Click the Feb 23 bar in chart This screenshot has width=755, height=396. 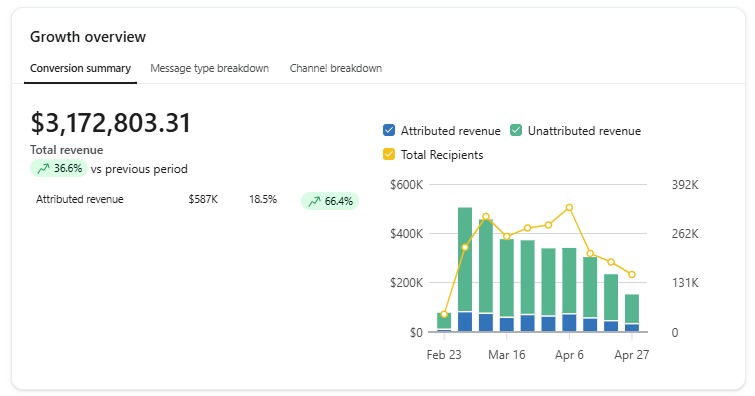tap(444, 322)
